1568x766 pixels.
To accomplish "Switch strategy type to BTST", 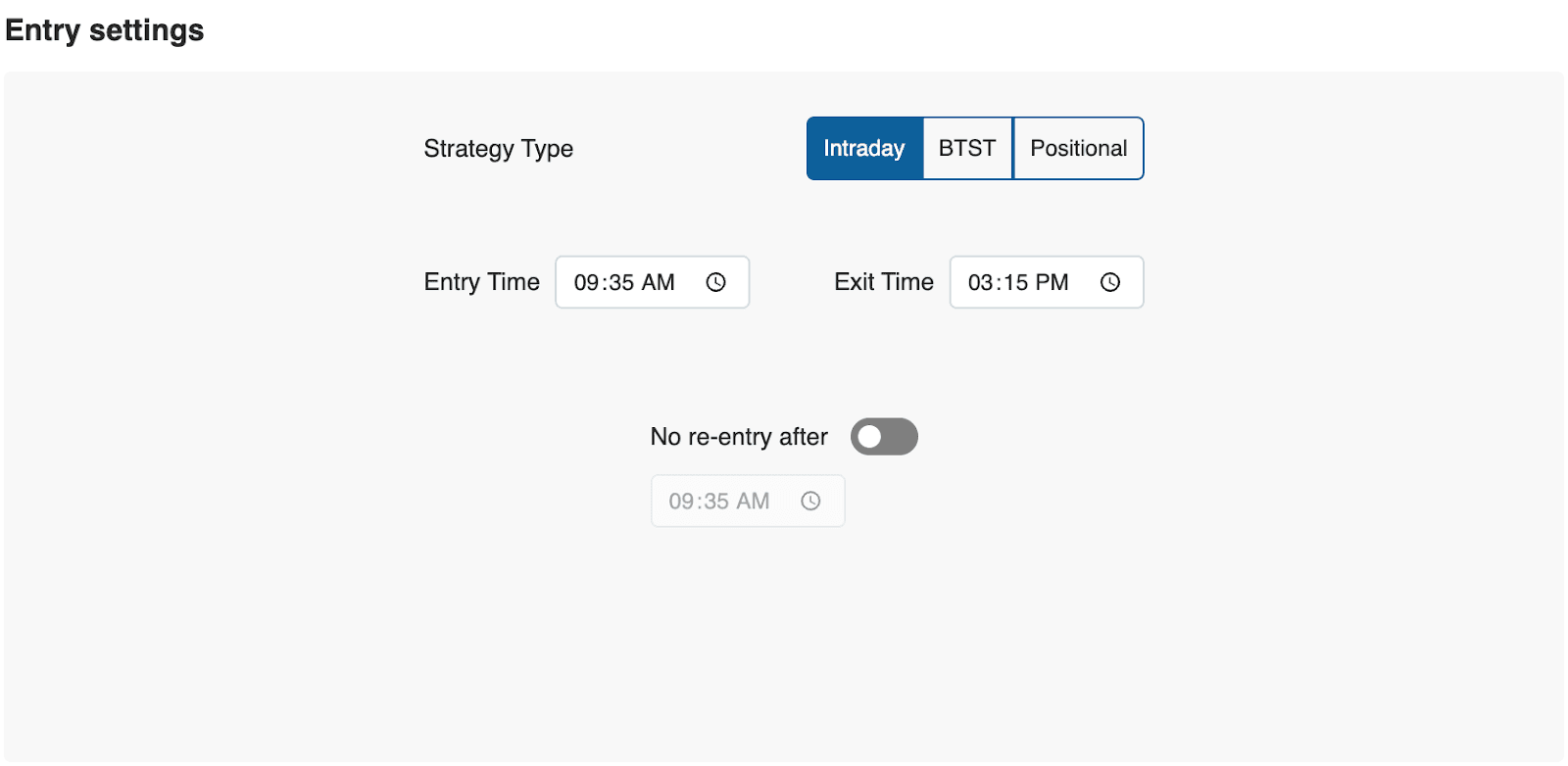I will [x=967, y=149].
